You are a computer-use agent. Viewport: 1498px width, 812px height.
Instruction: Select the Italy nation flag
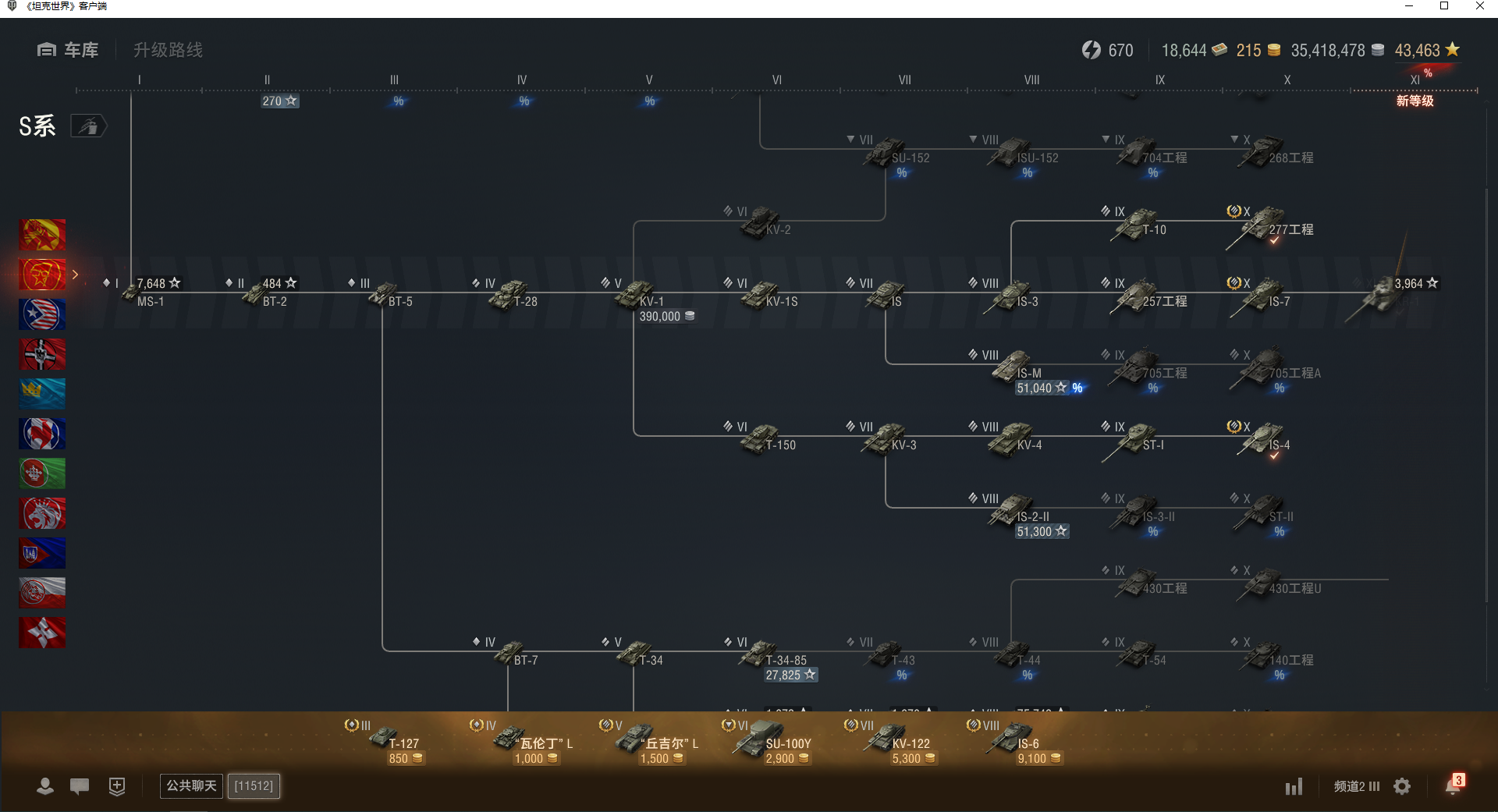click(x=42, y=473)
